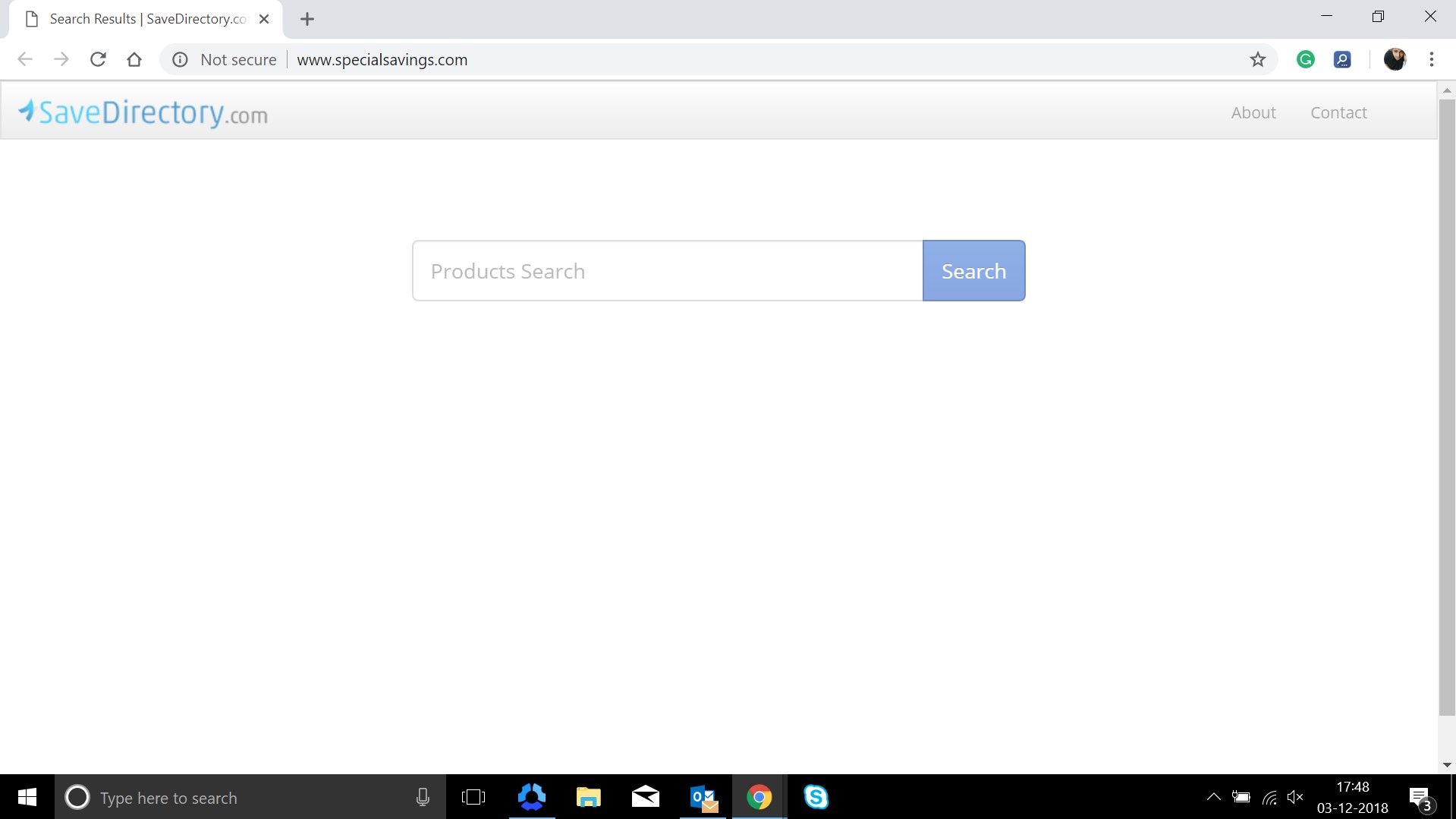Click the SaveDirectory.com logo
Screen dimensions: 1456x819
pyautogui.click(x=142, y=112)
